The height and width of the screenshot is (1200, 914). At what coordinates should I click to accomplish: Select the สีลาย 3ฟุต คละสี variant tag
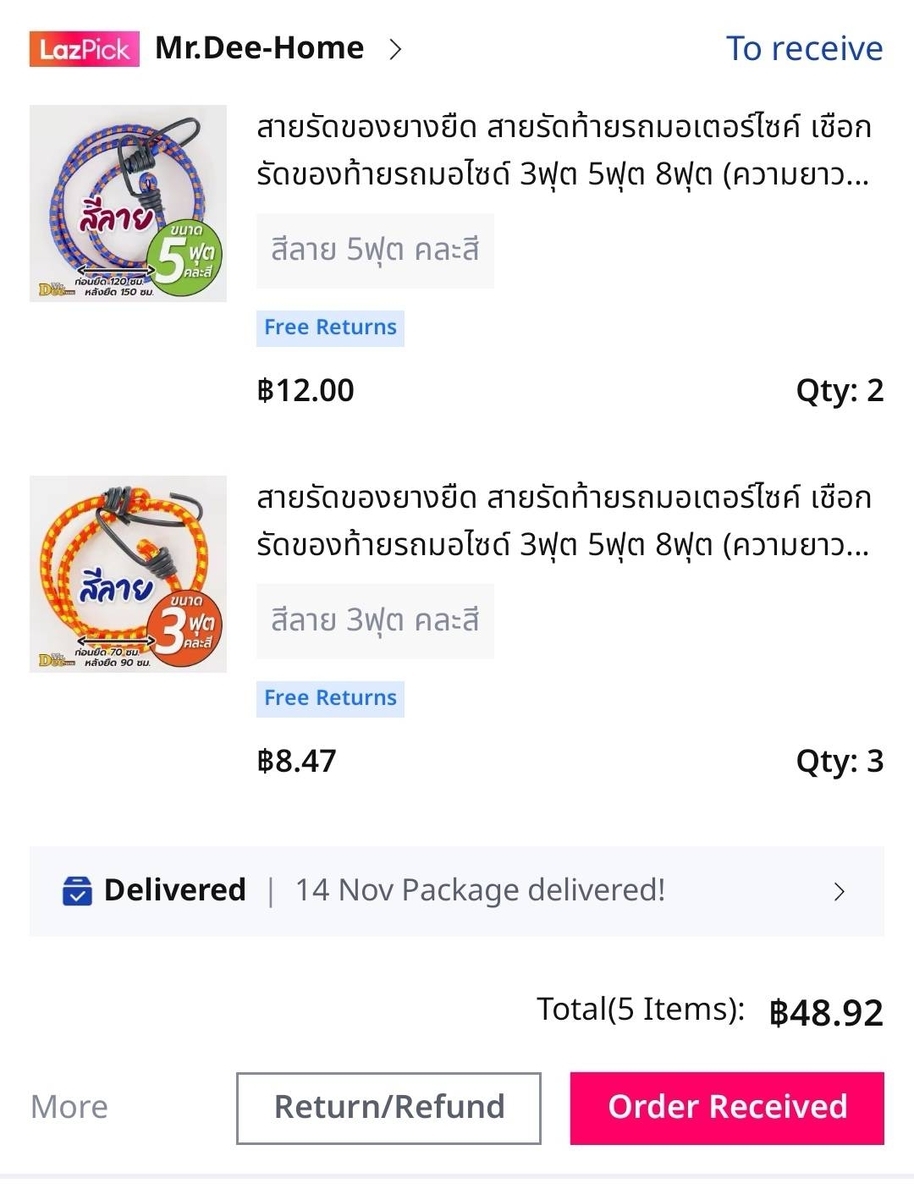tap(375, 620)
